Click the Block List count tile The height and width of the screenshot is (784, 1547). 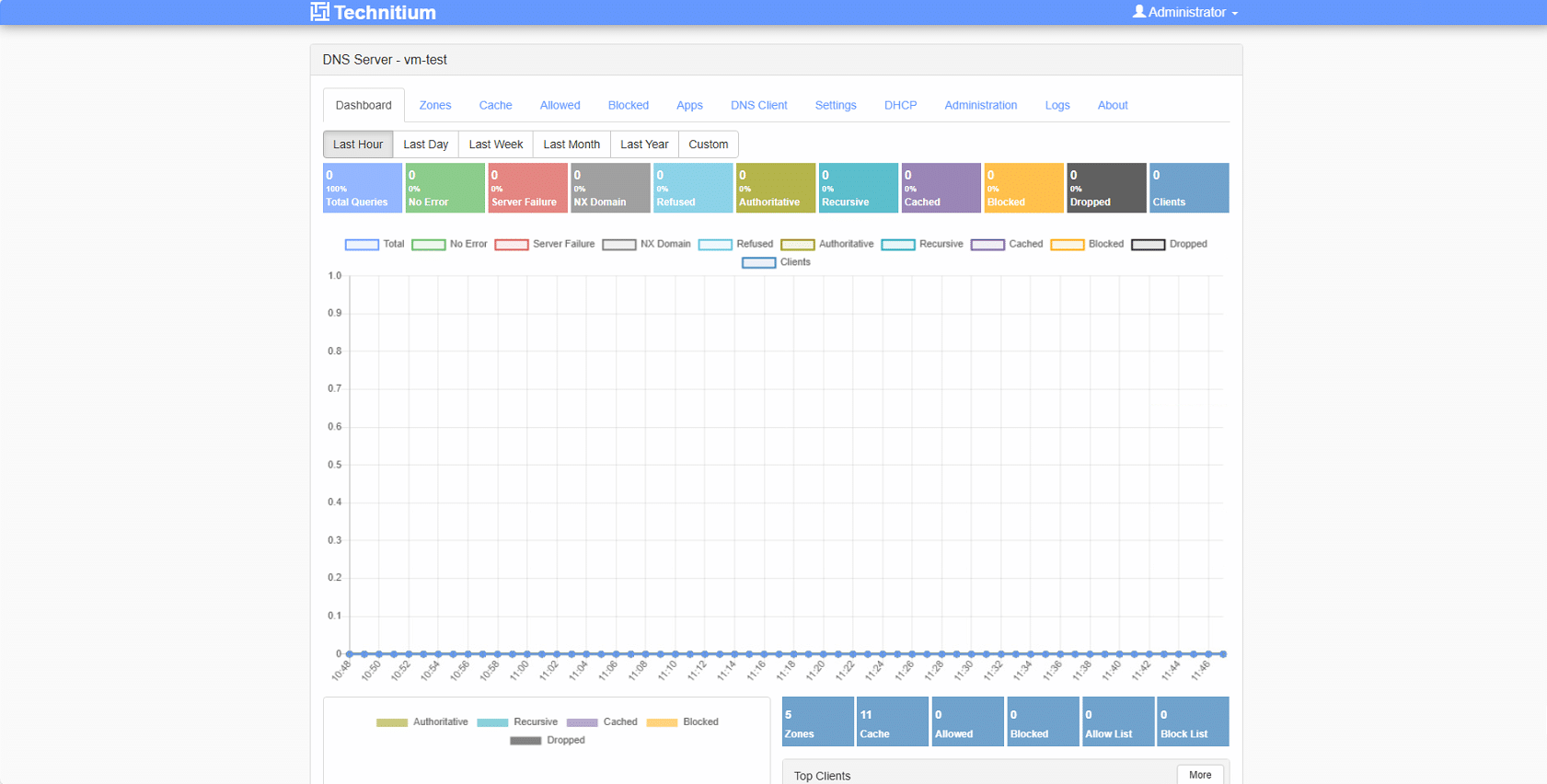coord(1192,721)
